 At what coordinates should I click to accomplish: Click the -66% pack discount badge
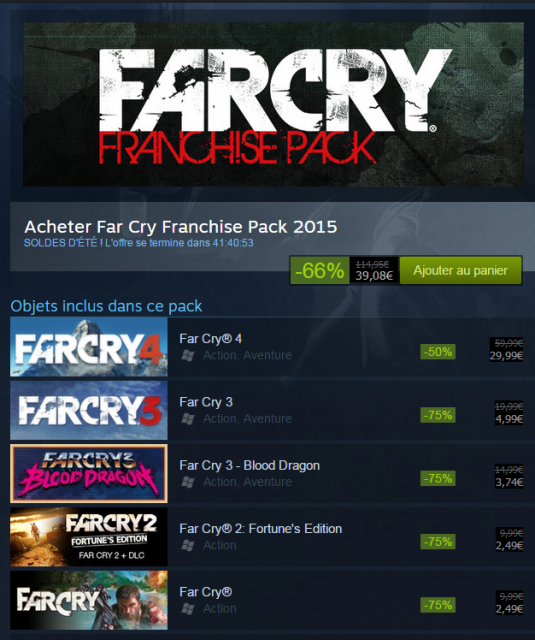pyautogui.click(x=320, y=270)
